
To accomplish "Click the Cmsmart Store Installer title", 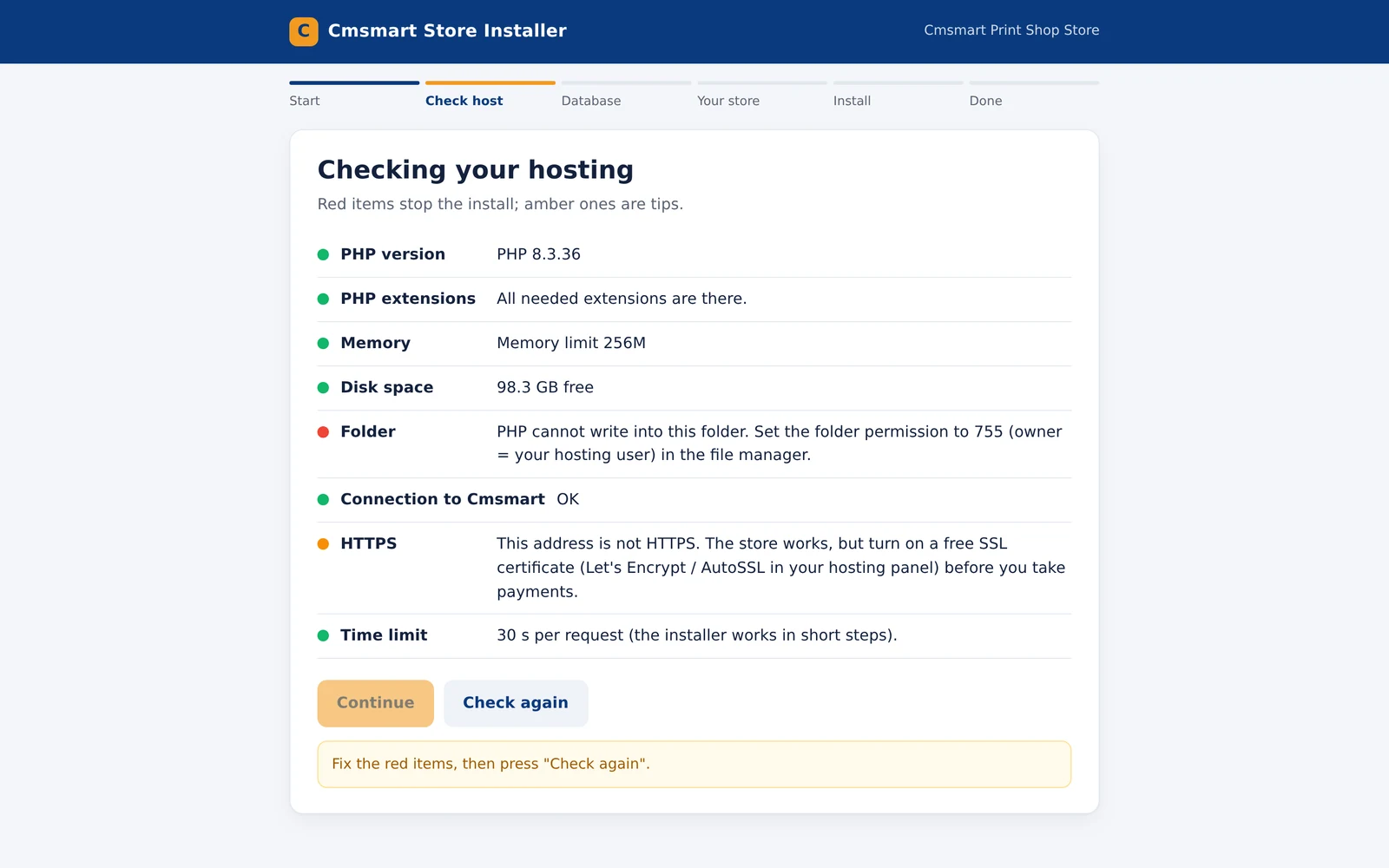I will pyautogui.click(x=447, y=31).
